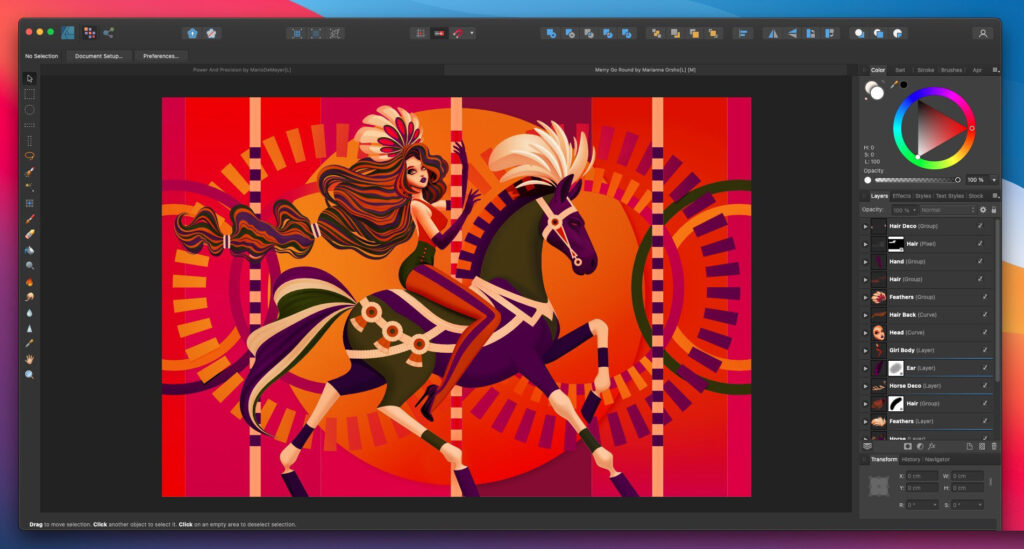The width and height of the screenshot is (1024, 549).
Task: Toggle the layer lock icon in Layers panel
Action: 994,210
